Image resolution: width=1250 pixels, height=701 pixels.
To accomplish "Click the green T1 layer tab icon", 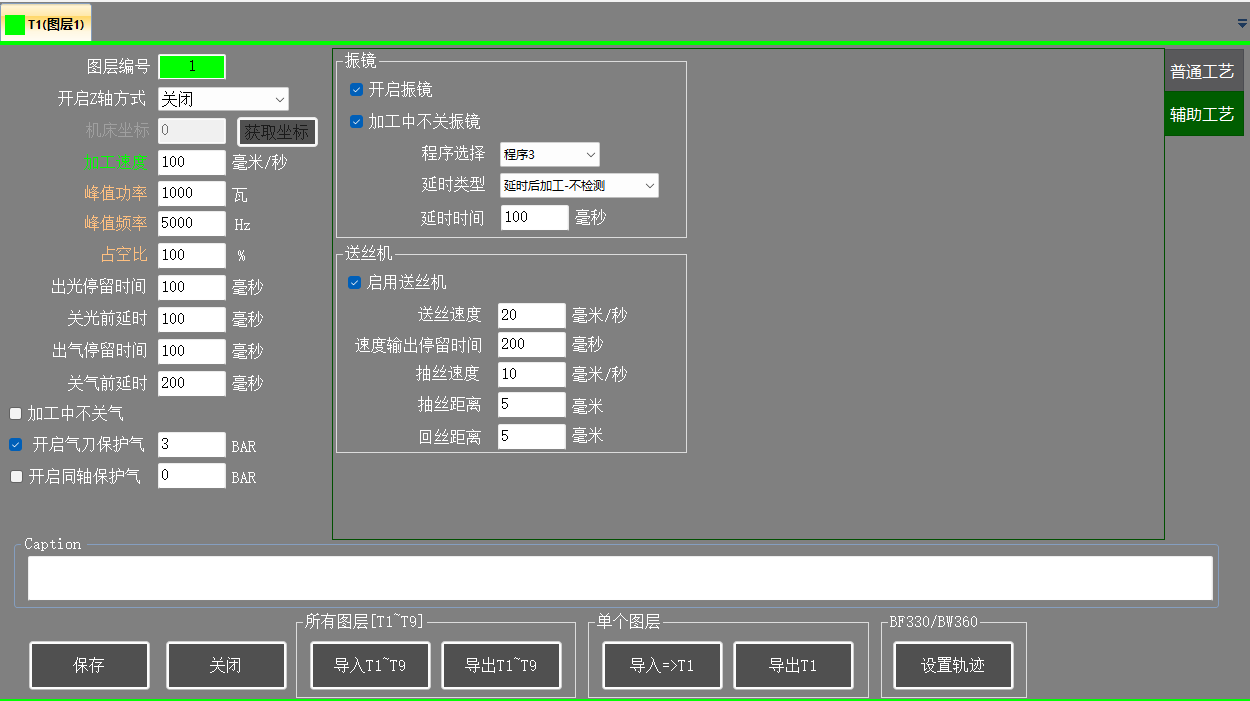I will pyautogui.click(x=15, y=25).
